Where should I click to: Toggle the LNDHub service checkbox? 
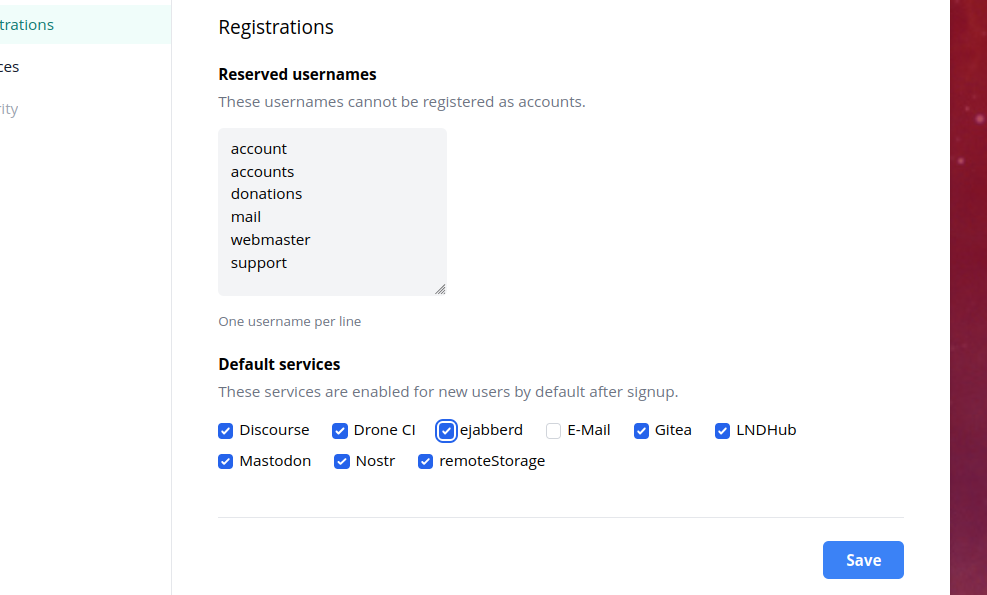pos(723,431)
